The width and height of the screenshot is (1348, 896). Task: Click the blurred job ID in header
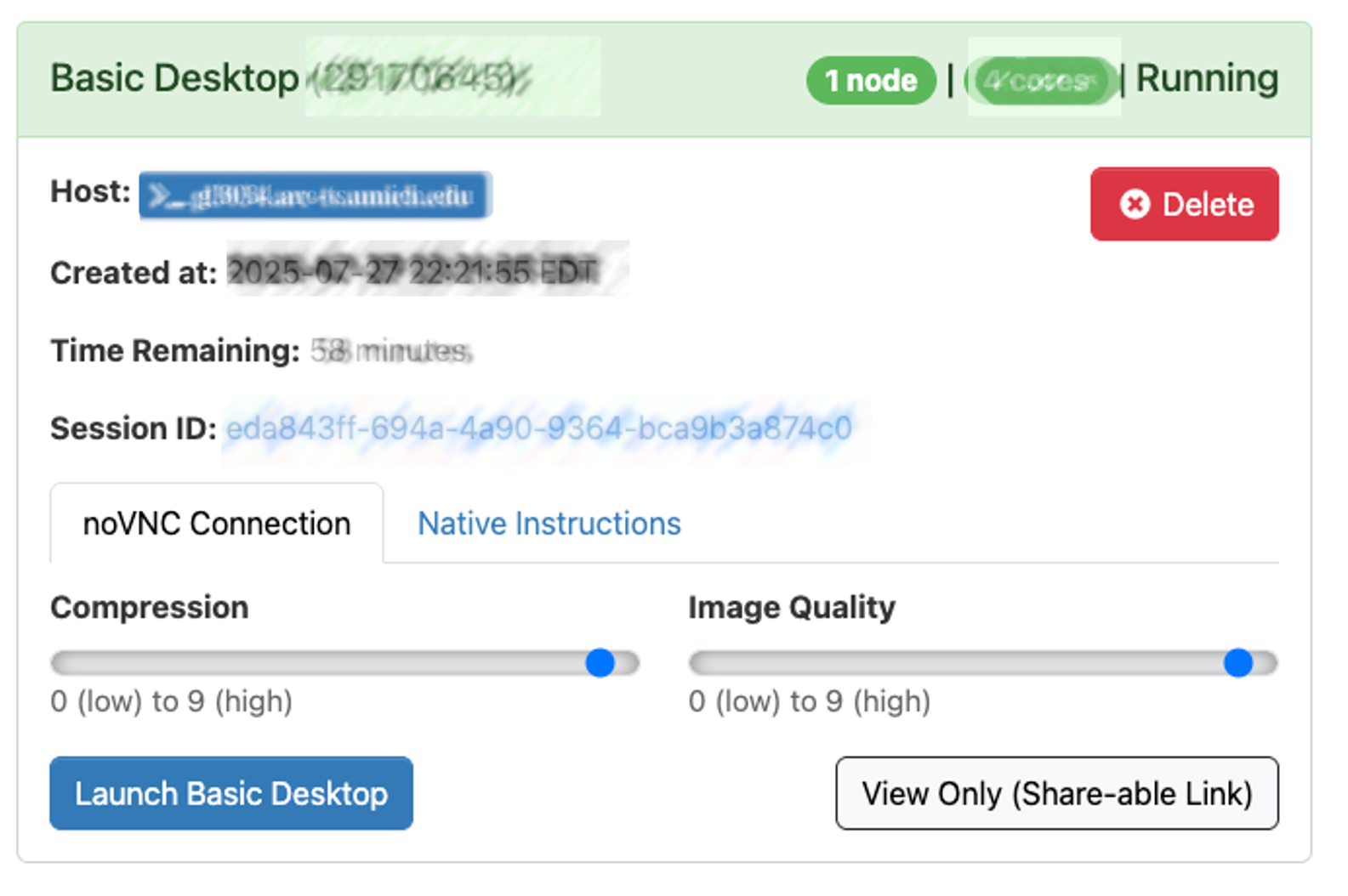[x=418, y=79]
